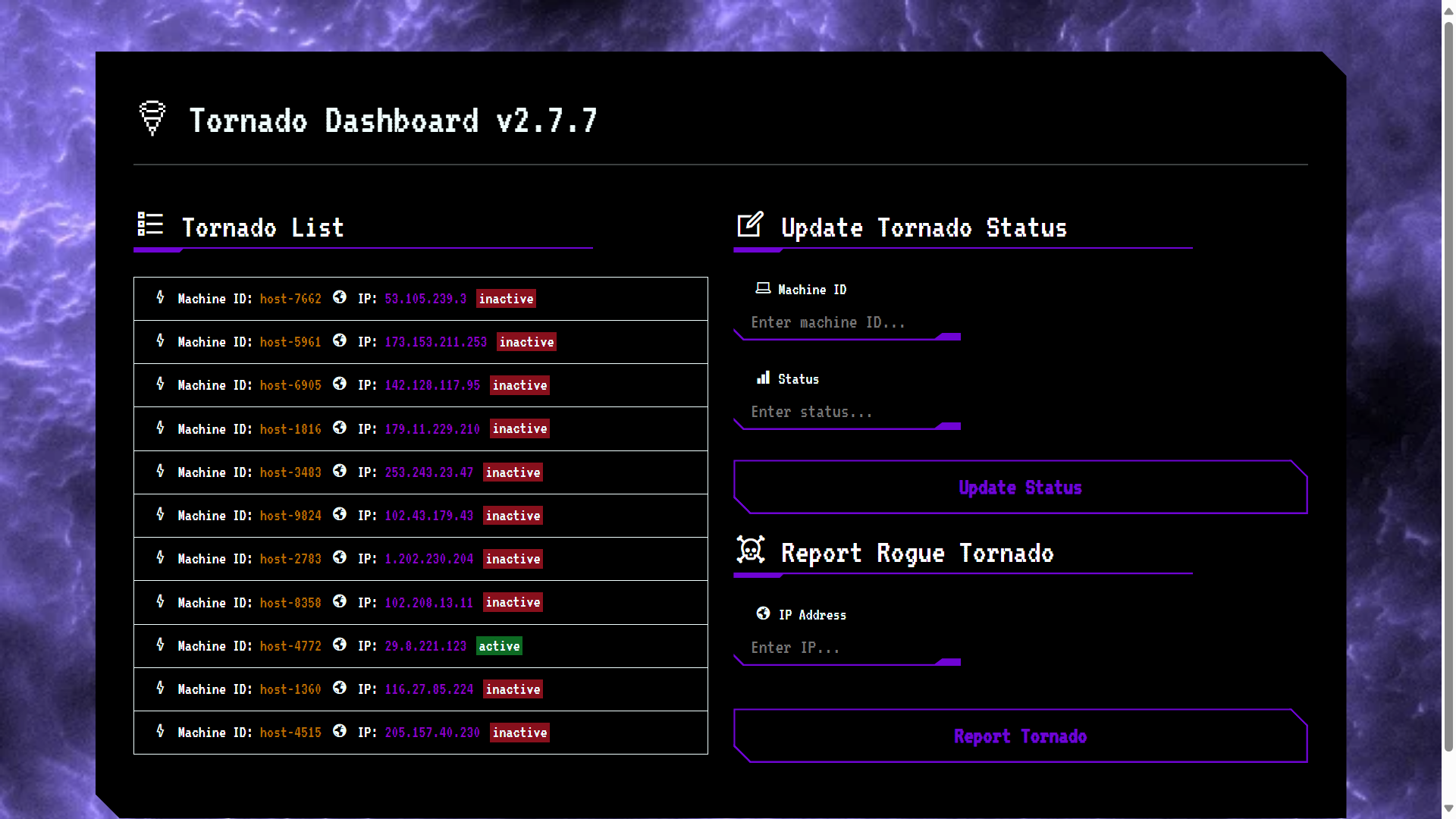The width and height of the screenshot is (1456, 819).
Task: Click the Update Status button
Action: pyautogui.click(x=1021, y=487)
